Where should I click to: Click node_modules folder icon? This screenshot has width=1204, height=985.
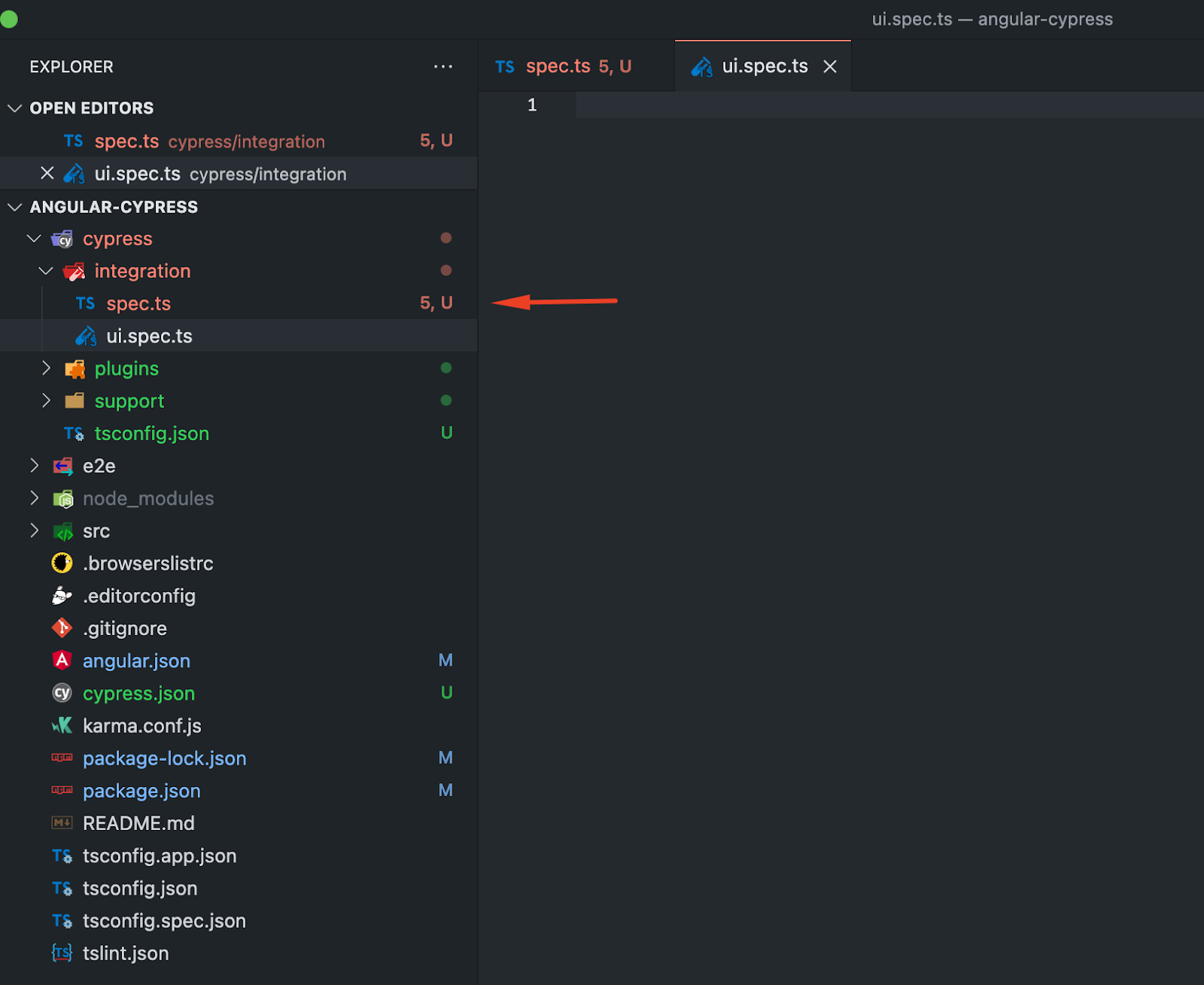point(62,498)
